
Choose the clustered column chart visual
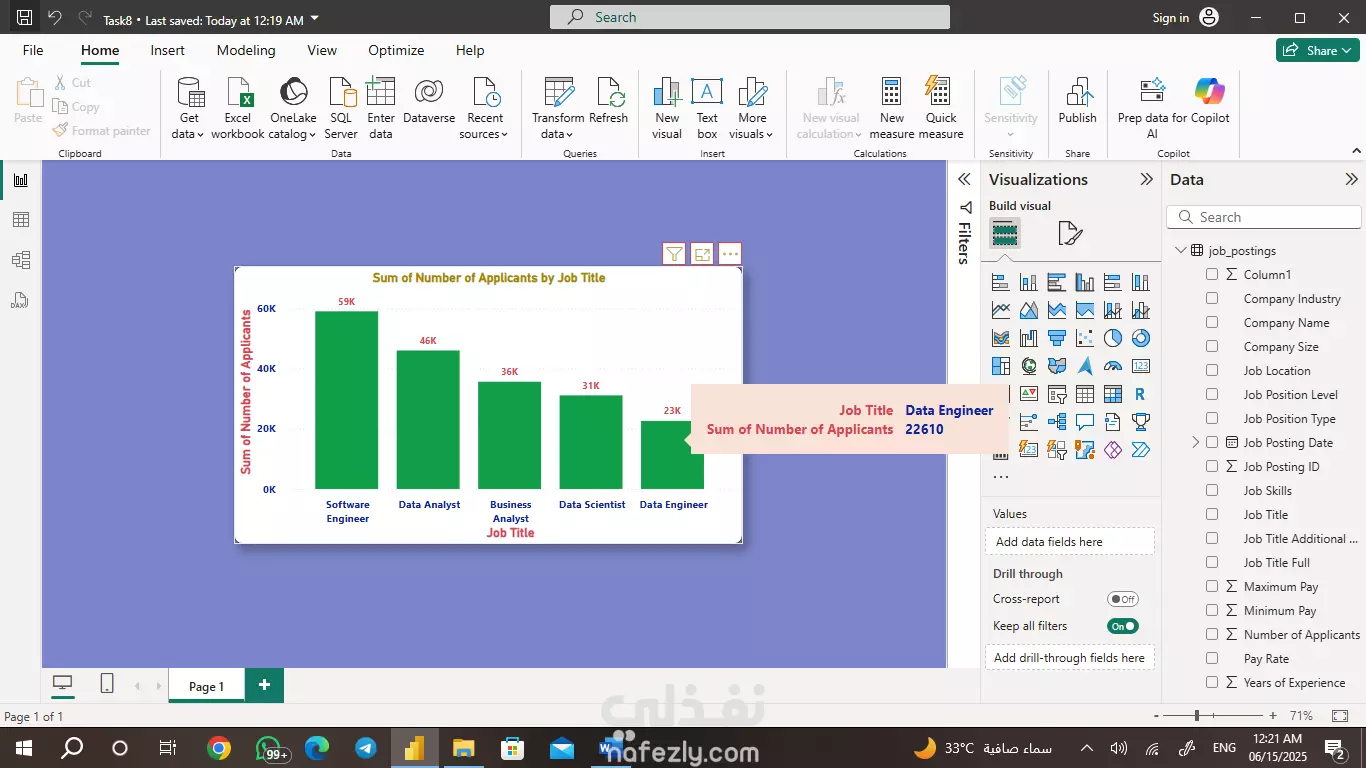pyautogui.click(x=1085, y=282)
